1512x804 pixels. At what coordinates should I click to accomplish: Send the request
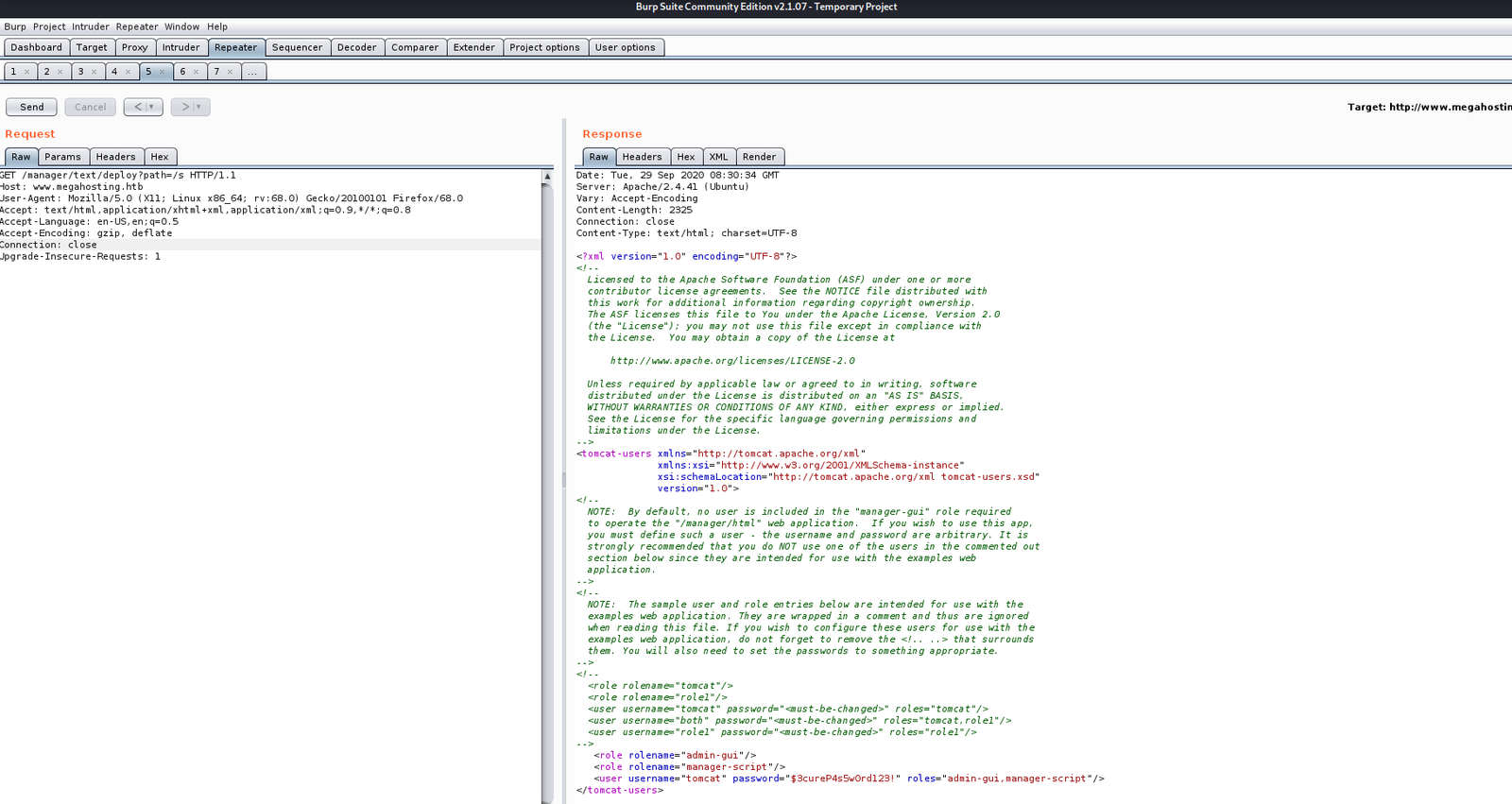pos(32,107)
